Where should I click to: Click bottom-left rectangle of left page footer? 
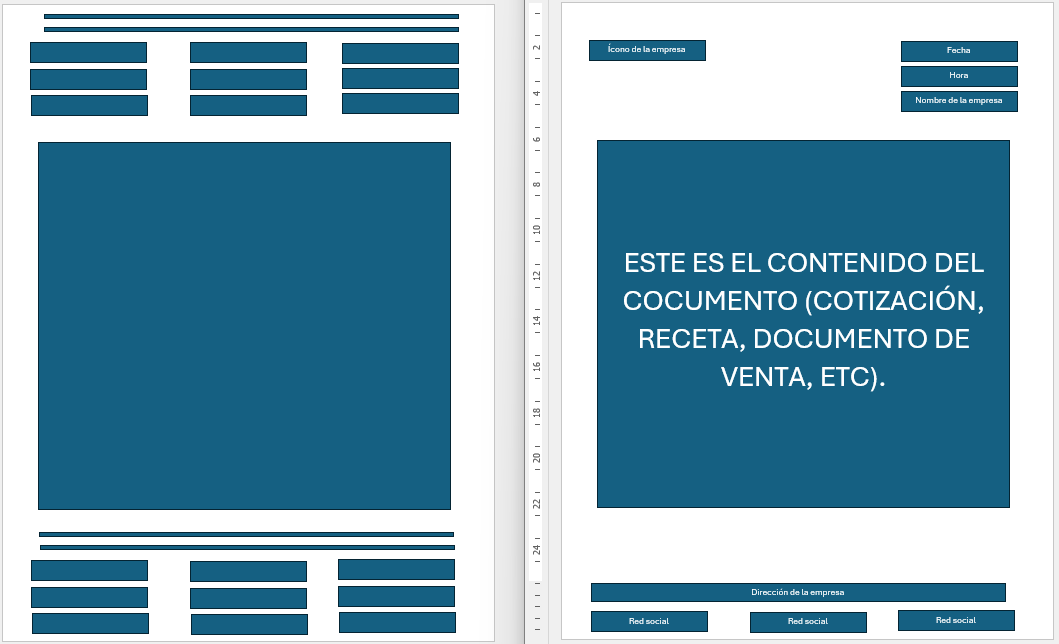coord(90,623)
